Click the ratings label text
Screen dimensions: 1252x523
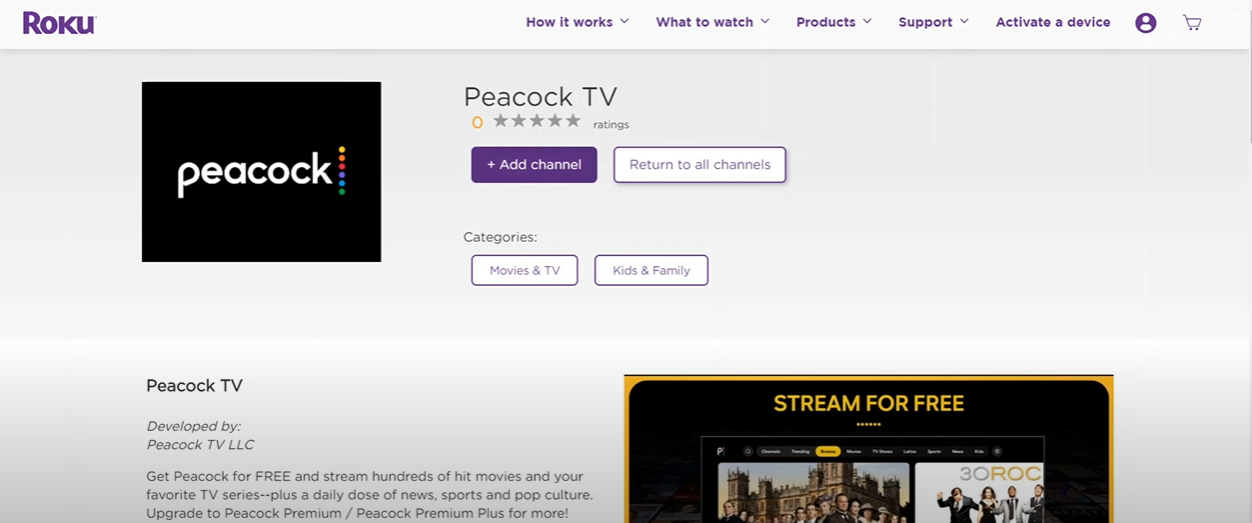click(611, 125)
